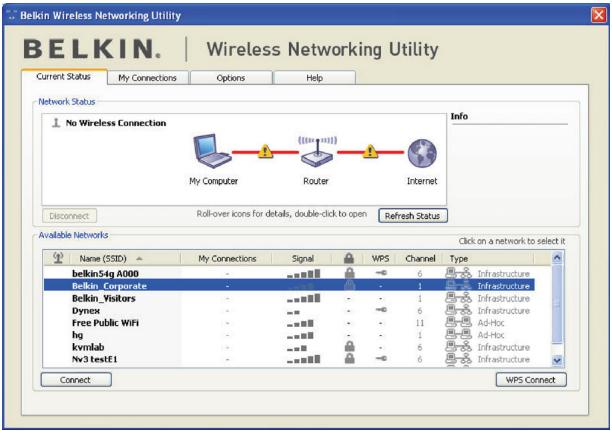
Task: Click the network list scrollbar thumb
Action: (557, 304)
